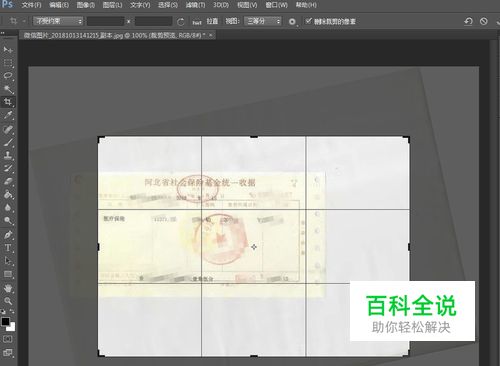Image resolution: width=500 pixels, height=366 pixels.
Task: Select the Path Selection tool
Action: [x=8, y=261]
